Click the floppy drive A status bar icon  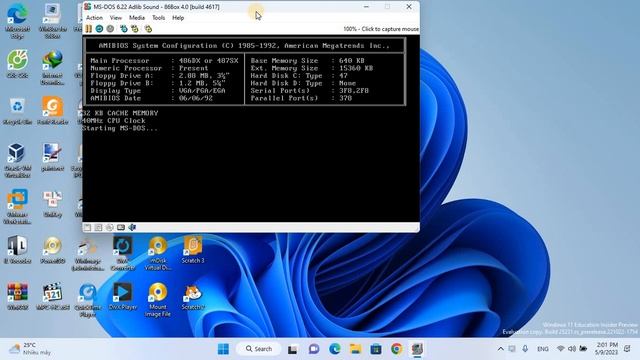pyautogui.click(x=87, y=227)
